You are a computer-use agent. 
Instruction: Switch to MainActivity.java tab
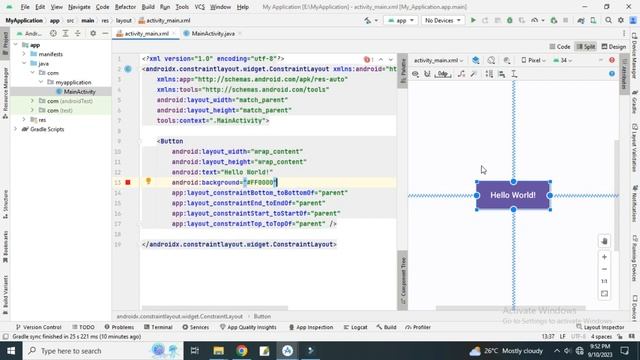tap(213, 33)
